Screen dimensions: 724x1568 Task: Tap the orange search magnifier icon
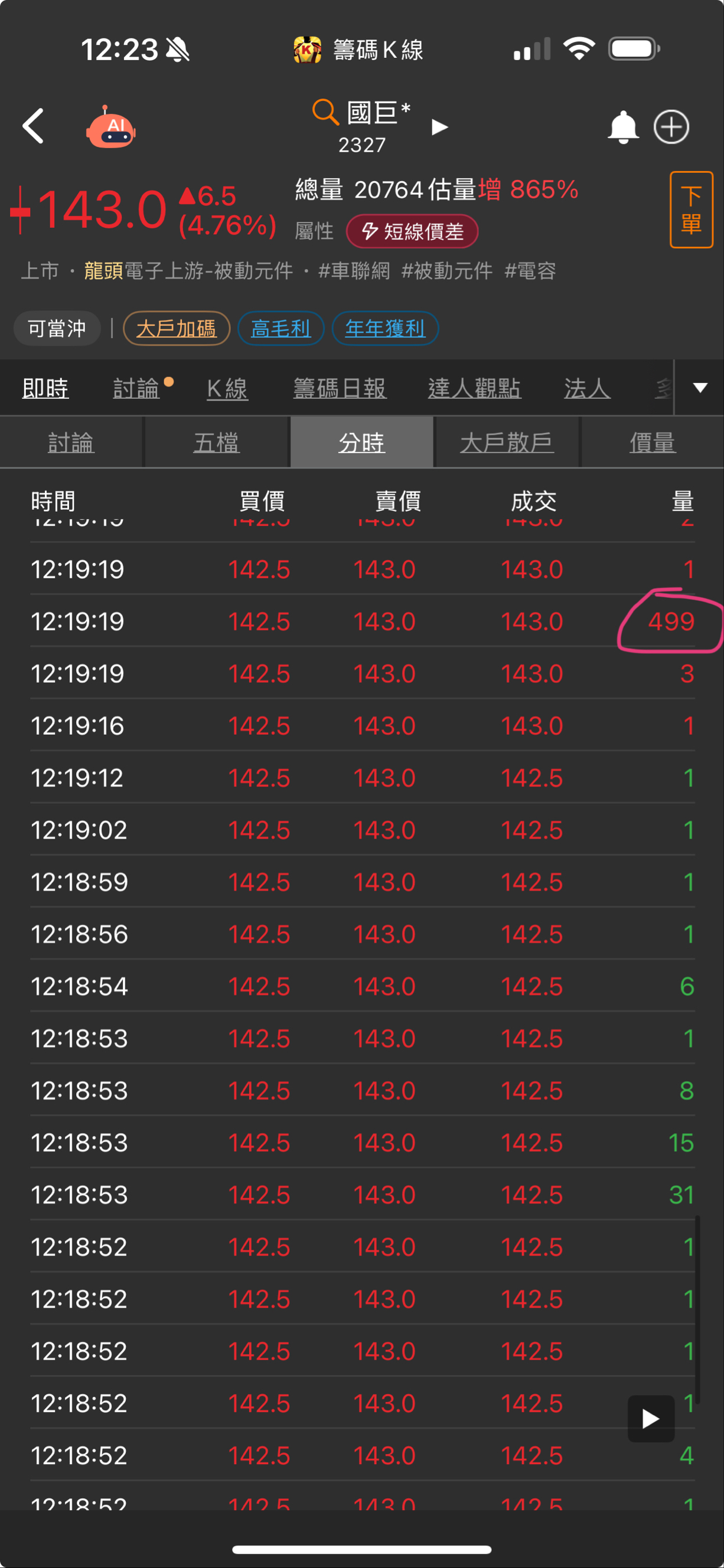[325, 112]
